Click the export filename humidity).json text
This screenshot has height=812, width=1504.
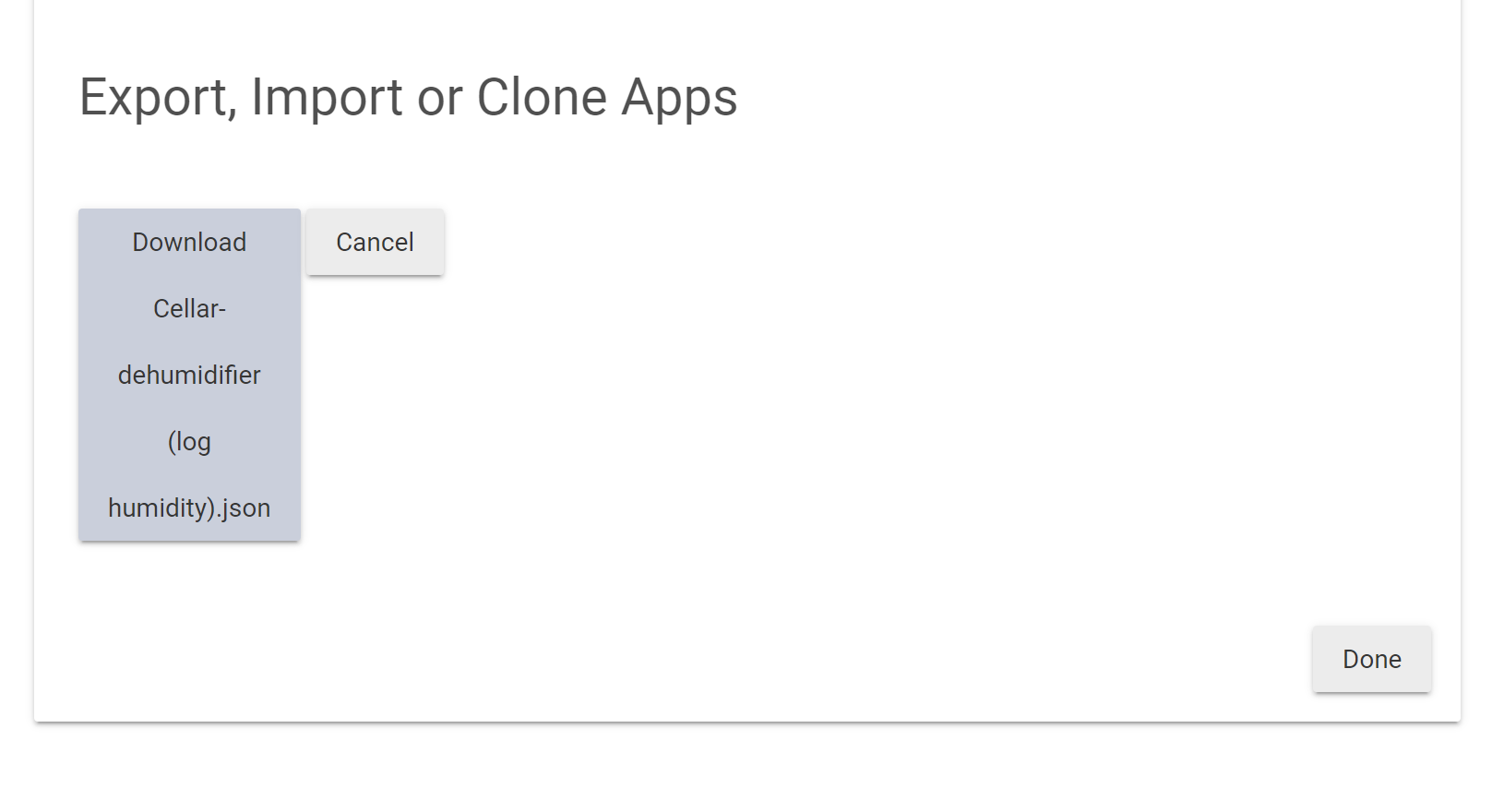click(188, 507)
